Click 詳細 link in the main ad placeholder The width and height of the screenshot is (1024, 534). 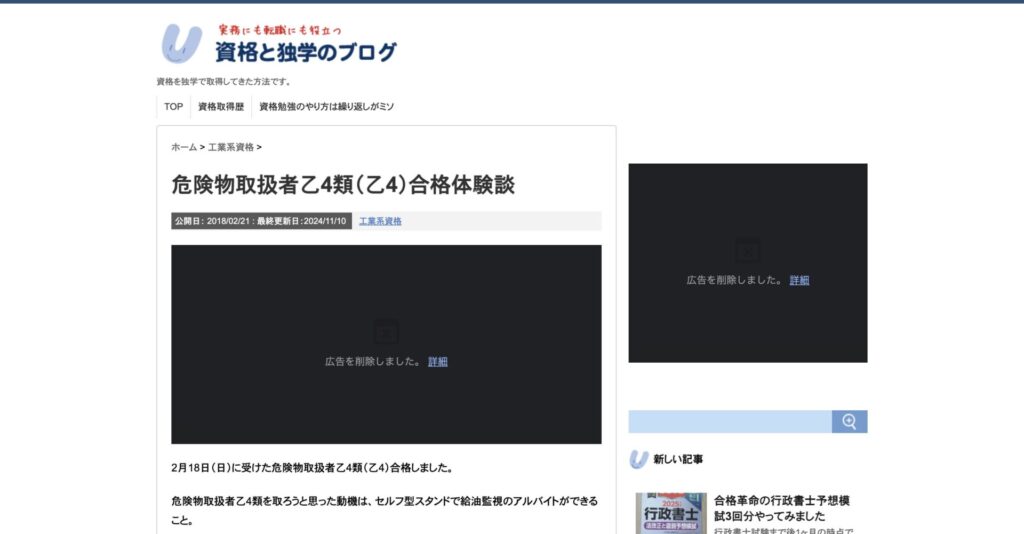pyautogui.click(x=438, y=362)
